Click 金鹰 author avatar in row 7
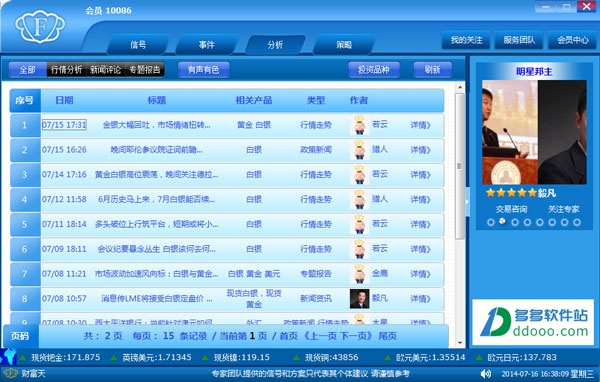Viewport: 600px width, 382px height. [359, 274]
